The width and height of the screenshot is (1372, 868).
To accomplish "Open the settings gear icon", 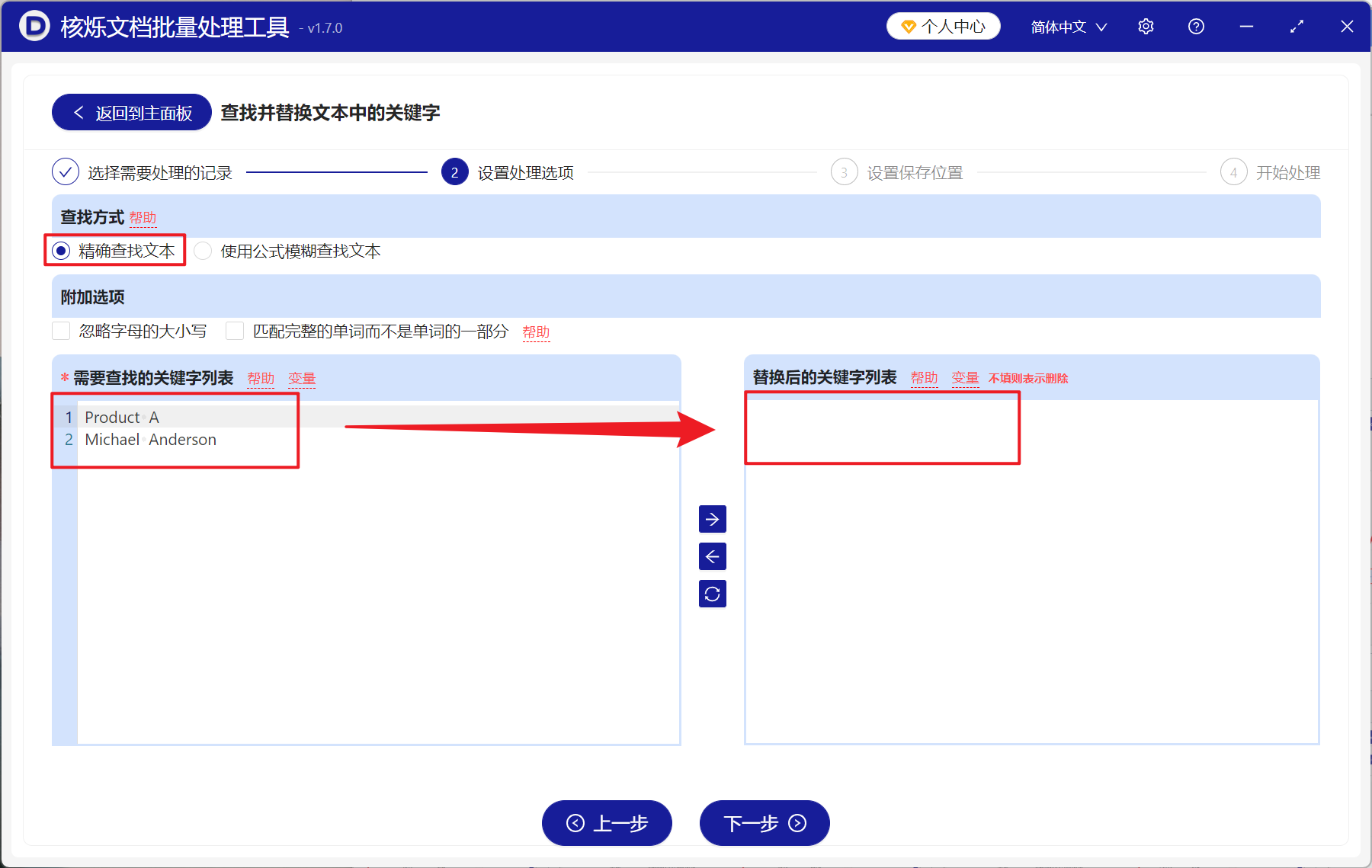I will [1145, 26].
